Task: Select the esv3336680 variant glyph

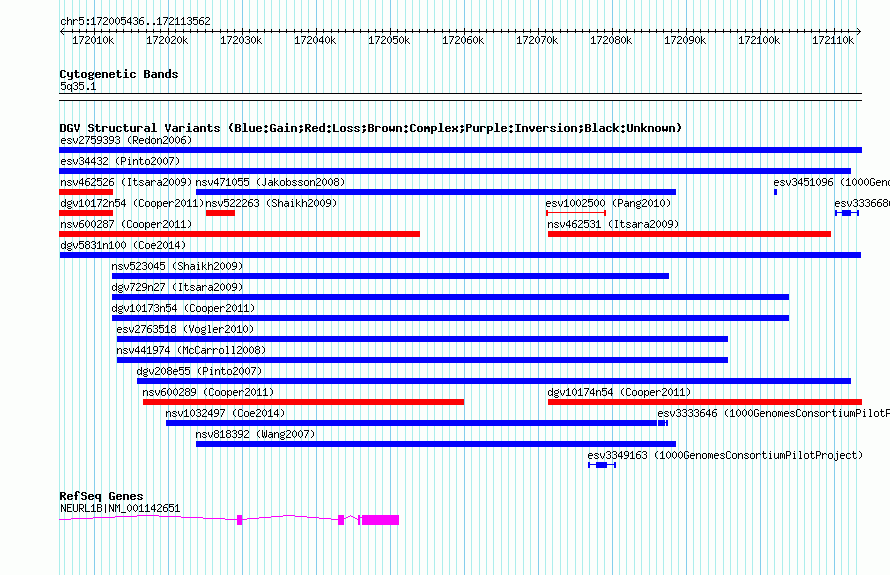Action: (x=846, y=213)
